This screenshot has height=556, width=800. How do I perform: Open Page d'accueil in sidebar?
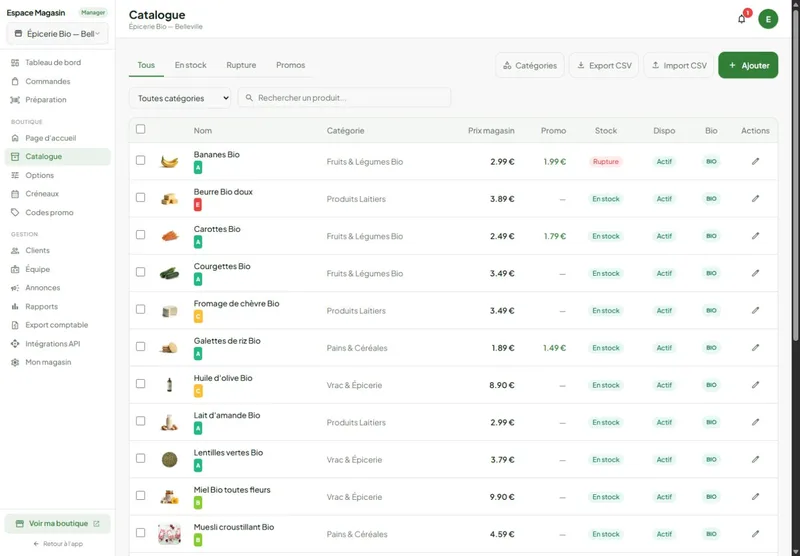click(58, 138)
